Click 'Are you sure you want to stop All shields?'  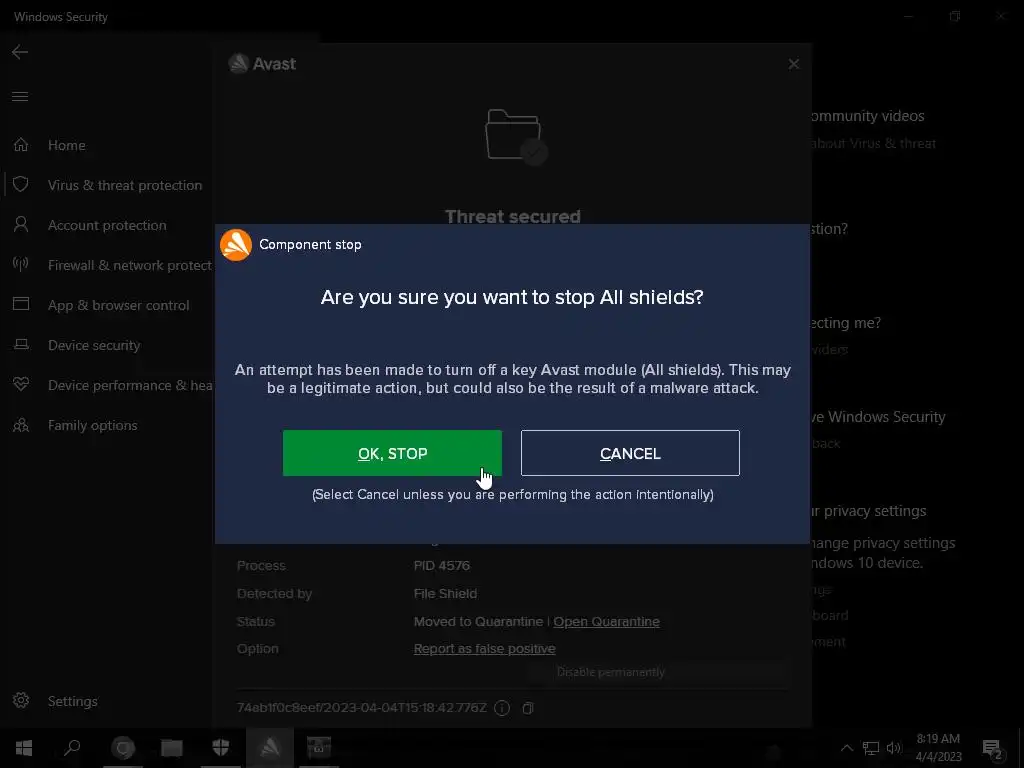click(x=512, y=297)
